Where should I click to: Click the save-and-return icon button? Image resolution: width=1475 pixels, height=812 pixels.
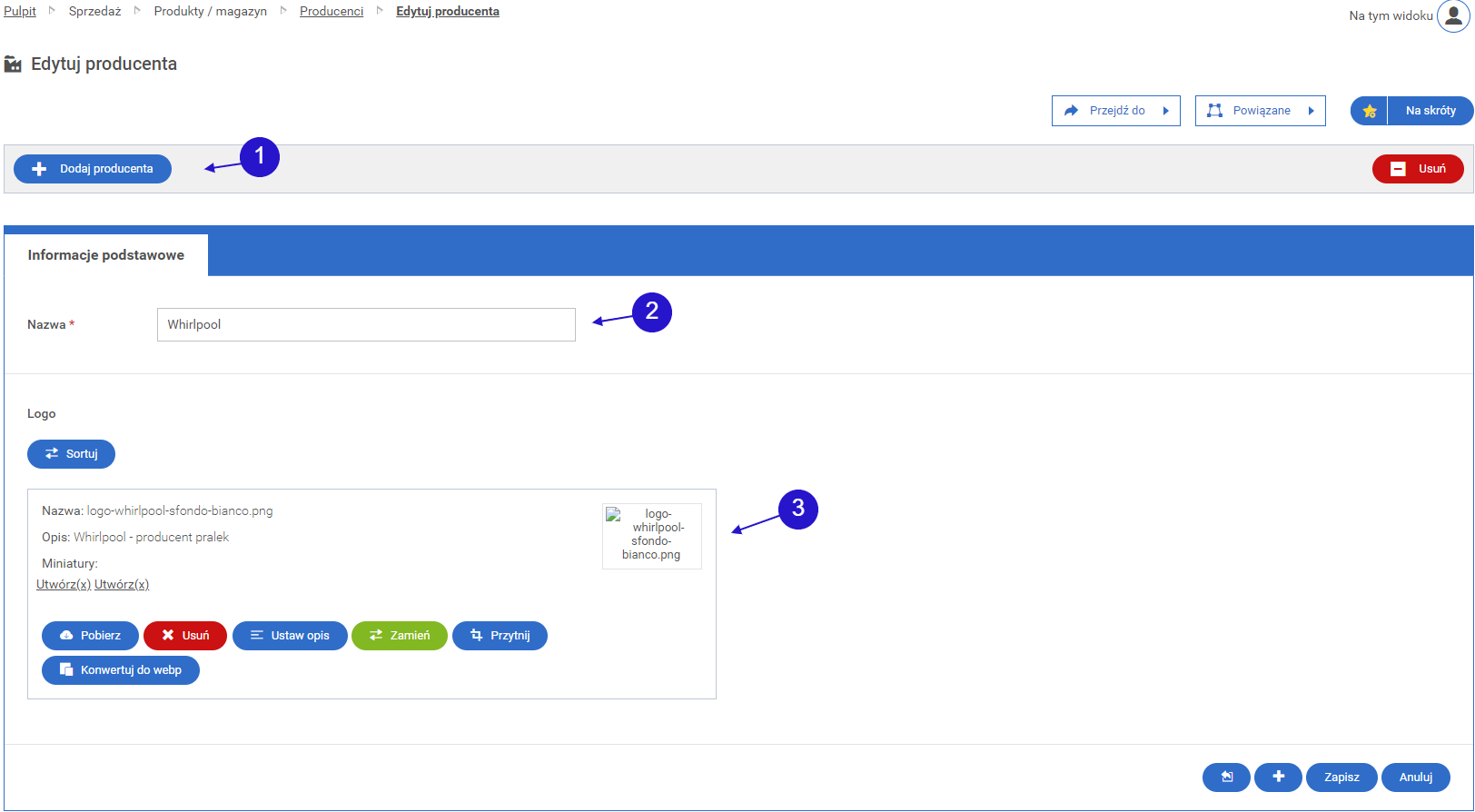1226,777
